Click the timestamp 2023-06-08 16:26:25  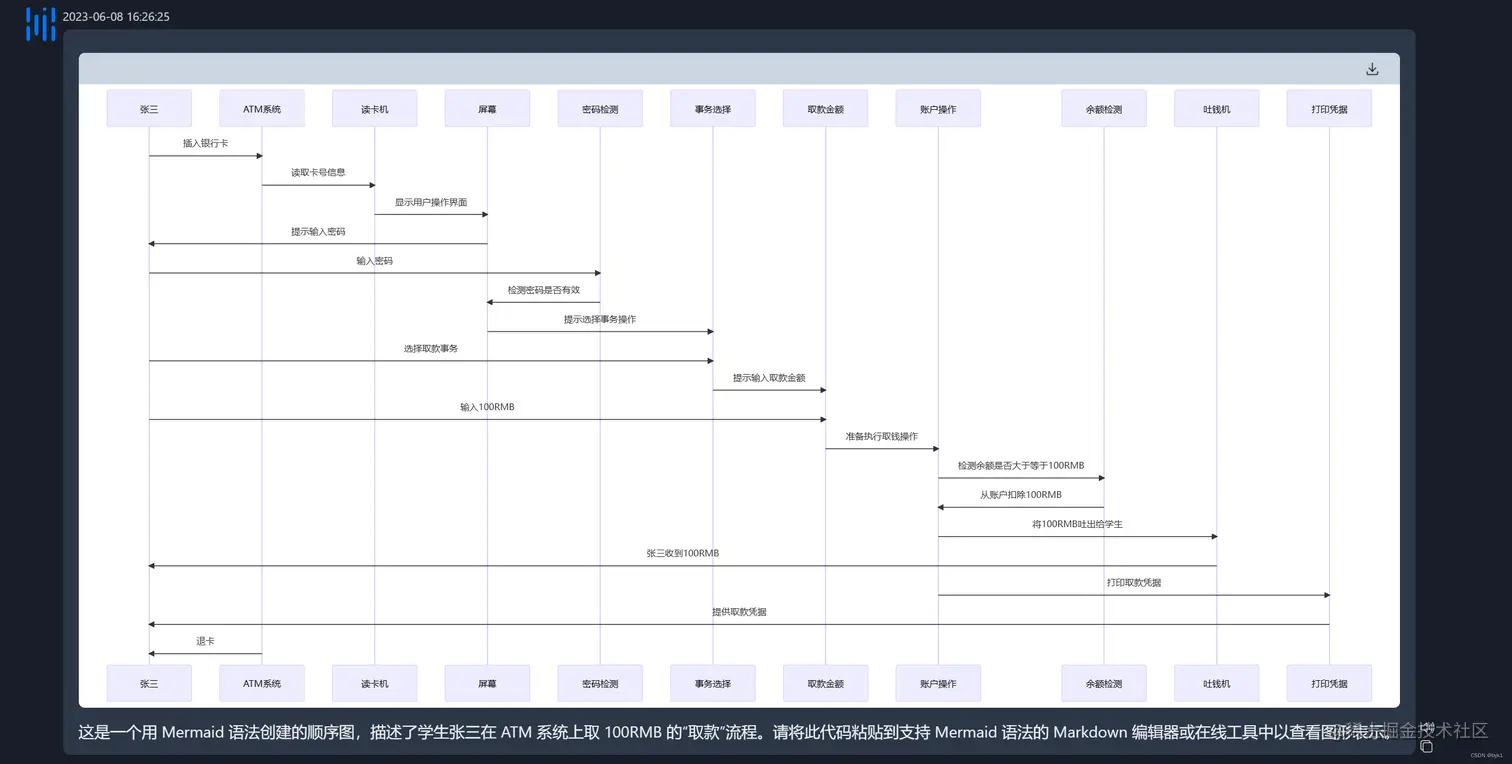coord(116,16)
